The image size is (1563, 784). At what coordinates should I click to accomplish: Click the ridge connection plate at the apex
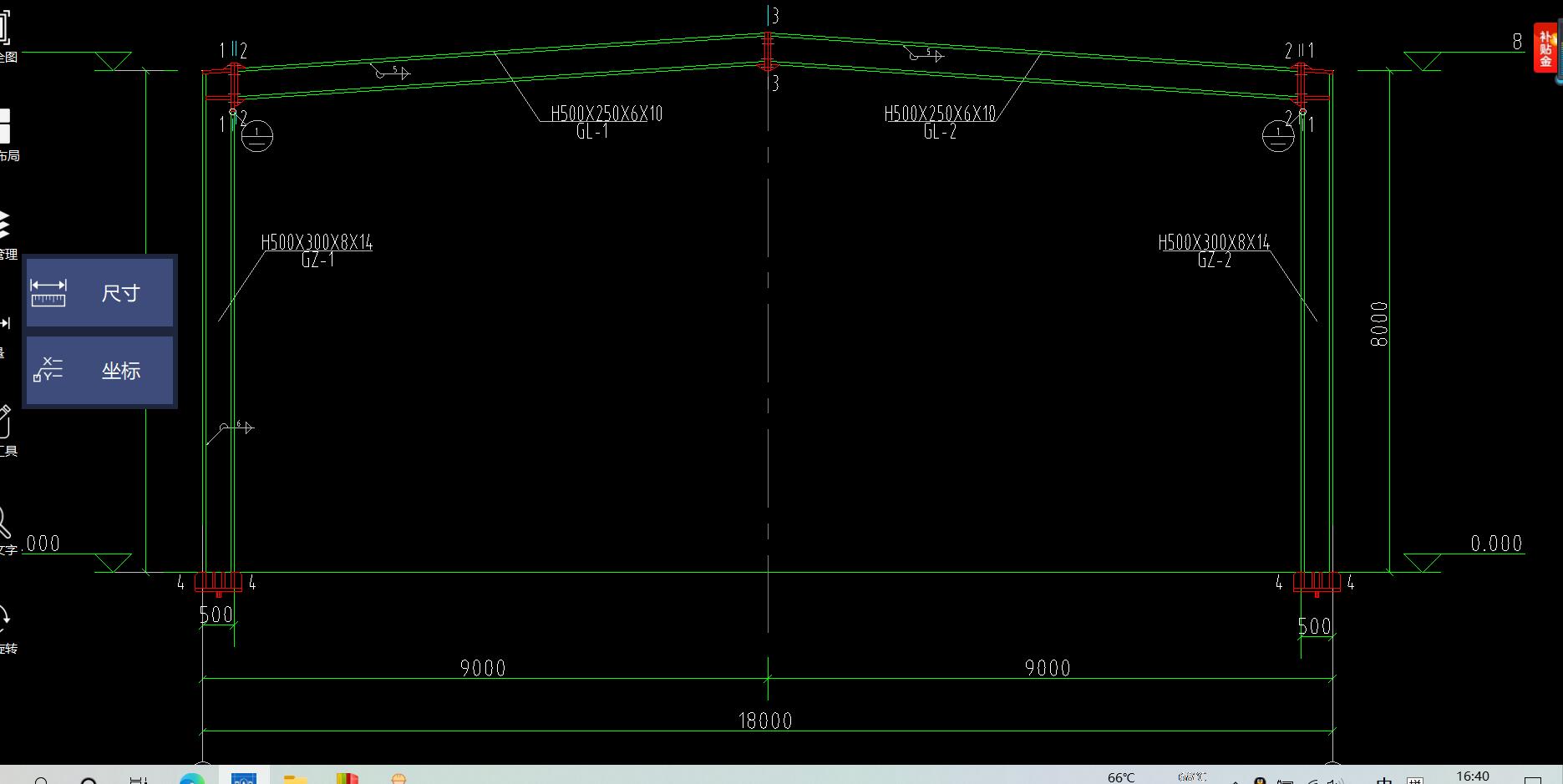click(x=768, y=52)
